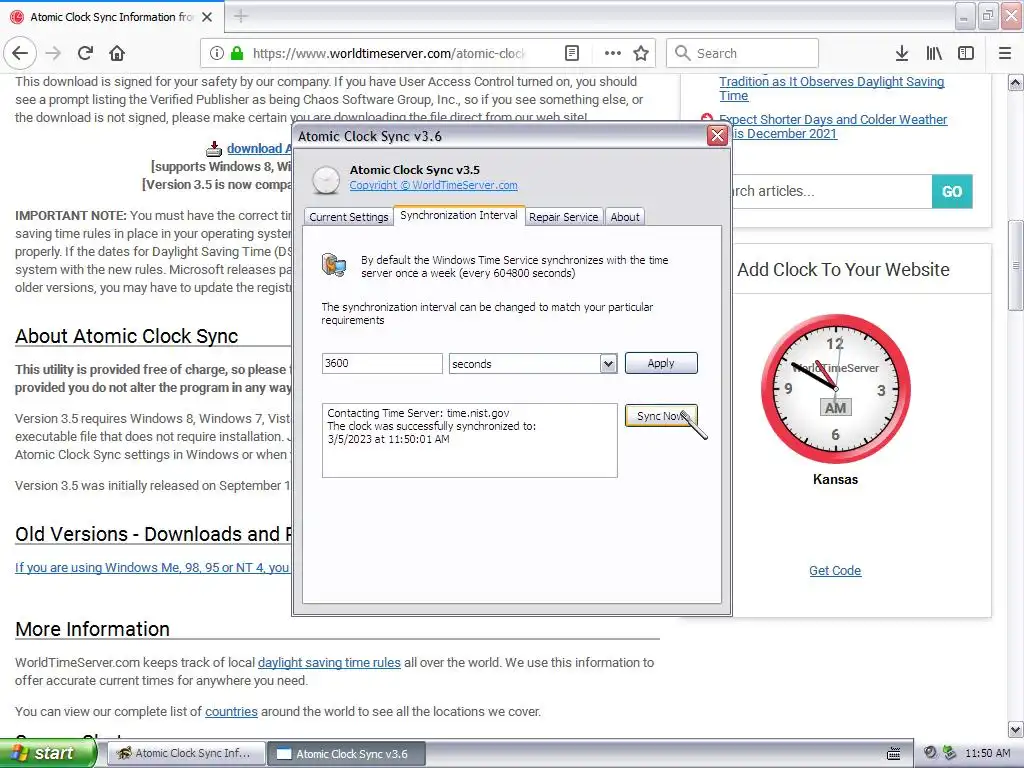Open the Repair Service tab
Viewport: 1024px width, 768px height.
563,217
